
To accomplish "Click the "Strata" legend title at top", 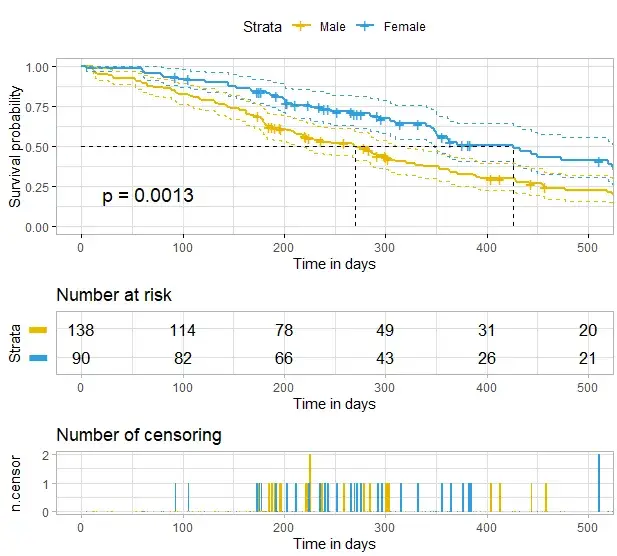I will (262, 26).
